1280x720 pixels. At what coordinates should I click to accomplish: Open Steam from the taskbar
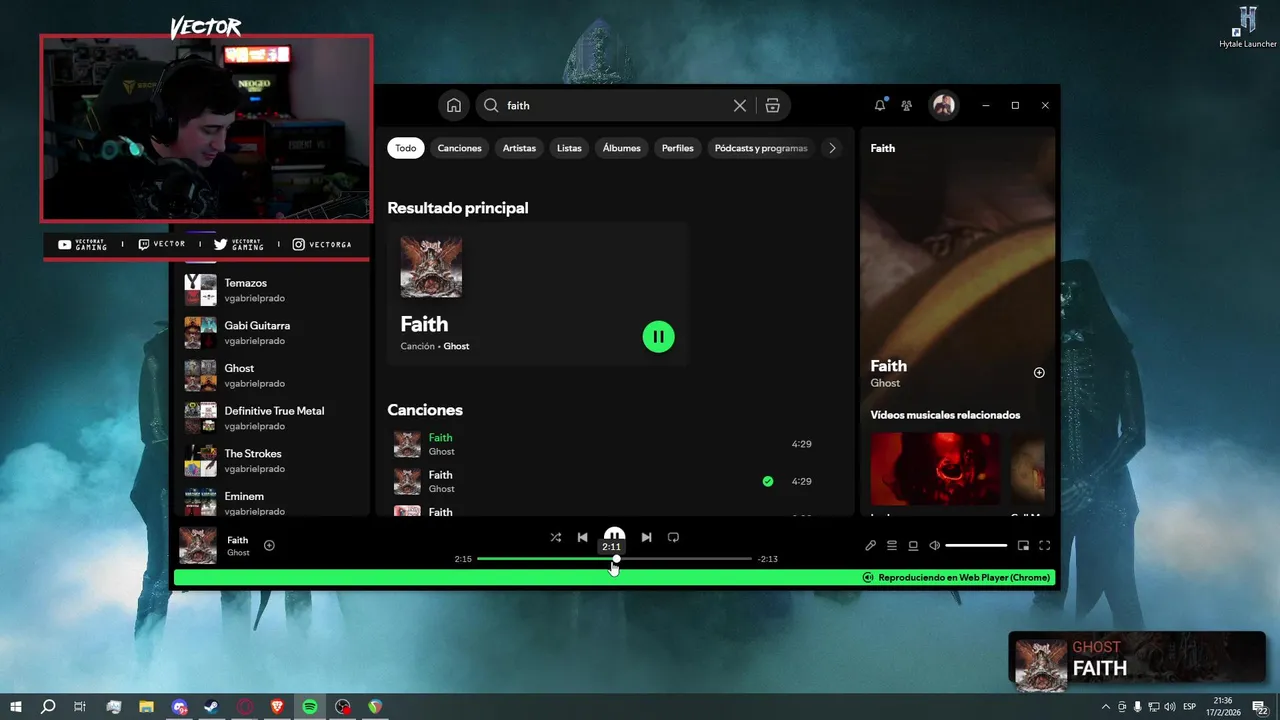(212, 707)
